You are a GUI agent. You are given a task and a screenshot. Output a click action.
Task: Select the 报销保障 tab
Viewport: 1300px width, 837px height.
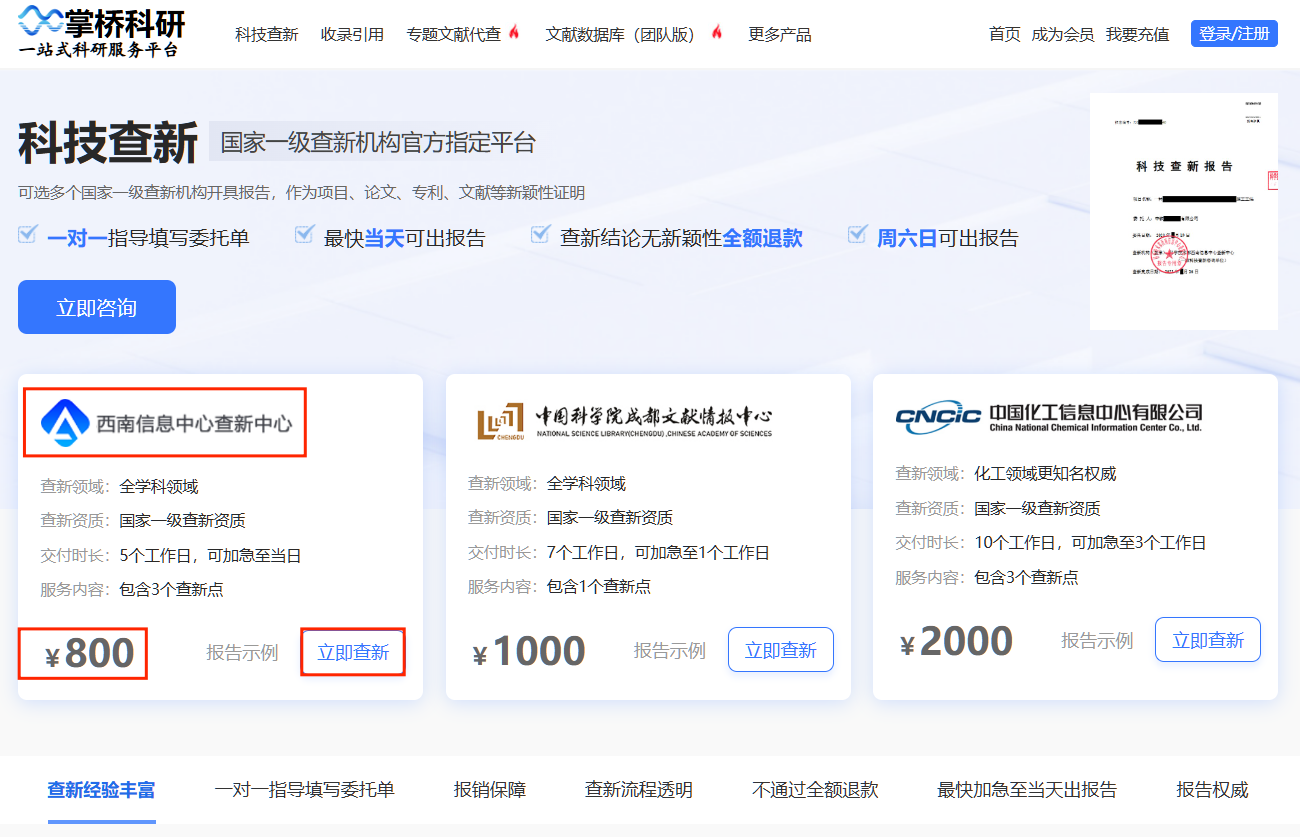coord(490,790)
